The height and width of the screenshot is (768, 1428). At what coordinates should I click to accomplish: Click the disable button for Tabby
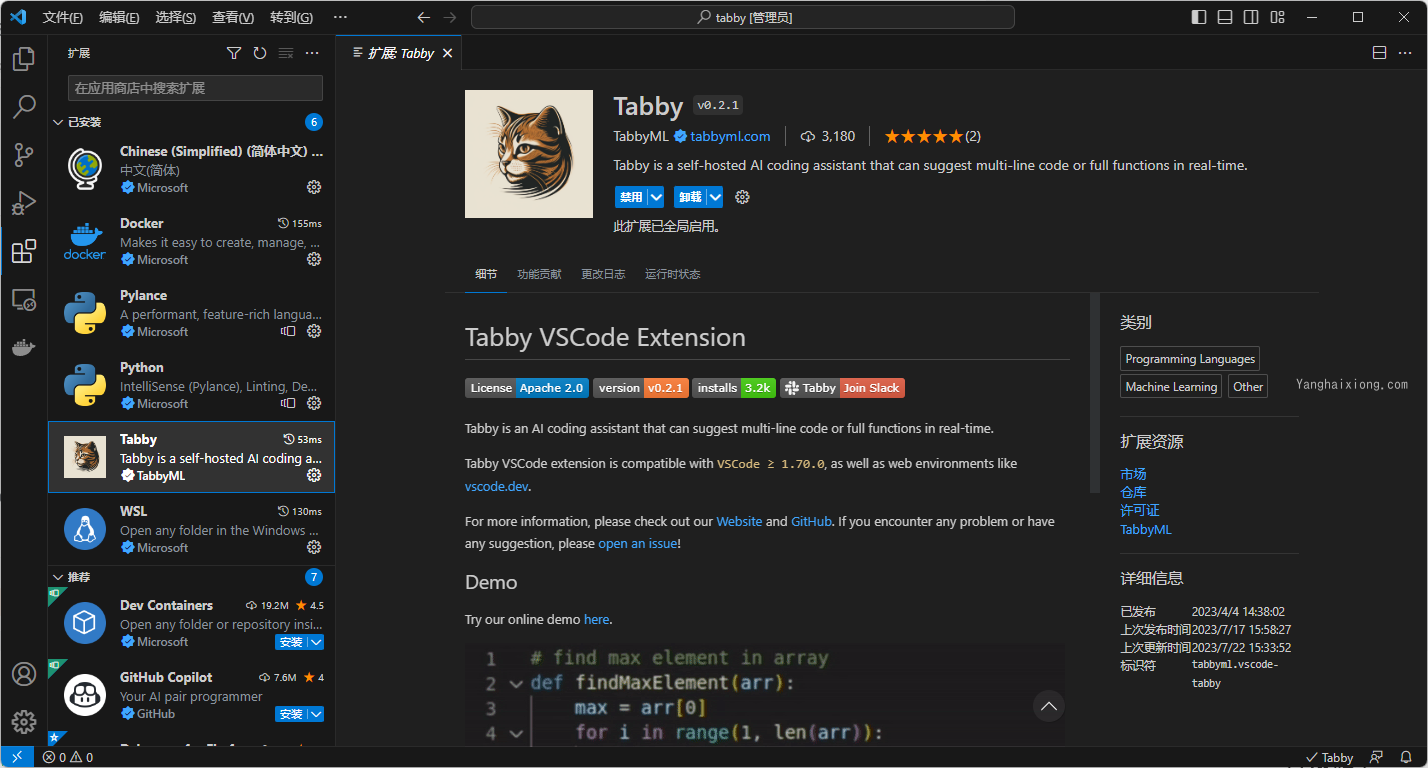point(631,197)
